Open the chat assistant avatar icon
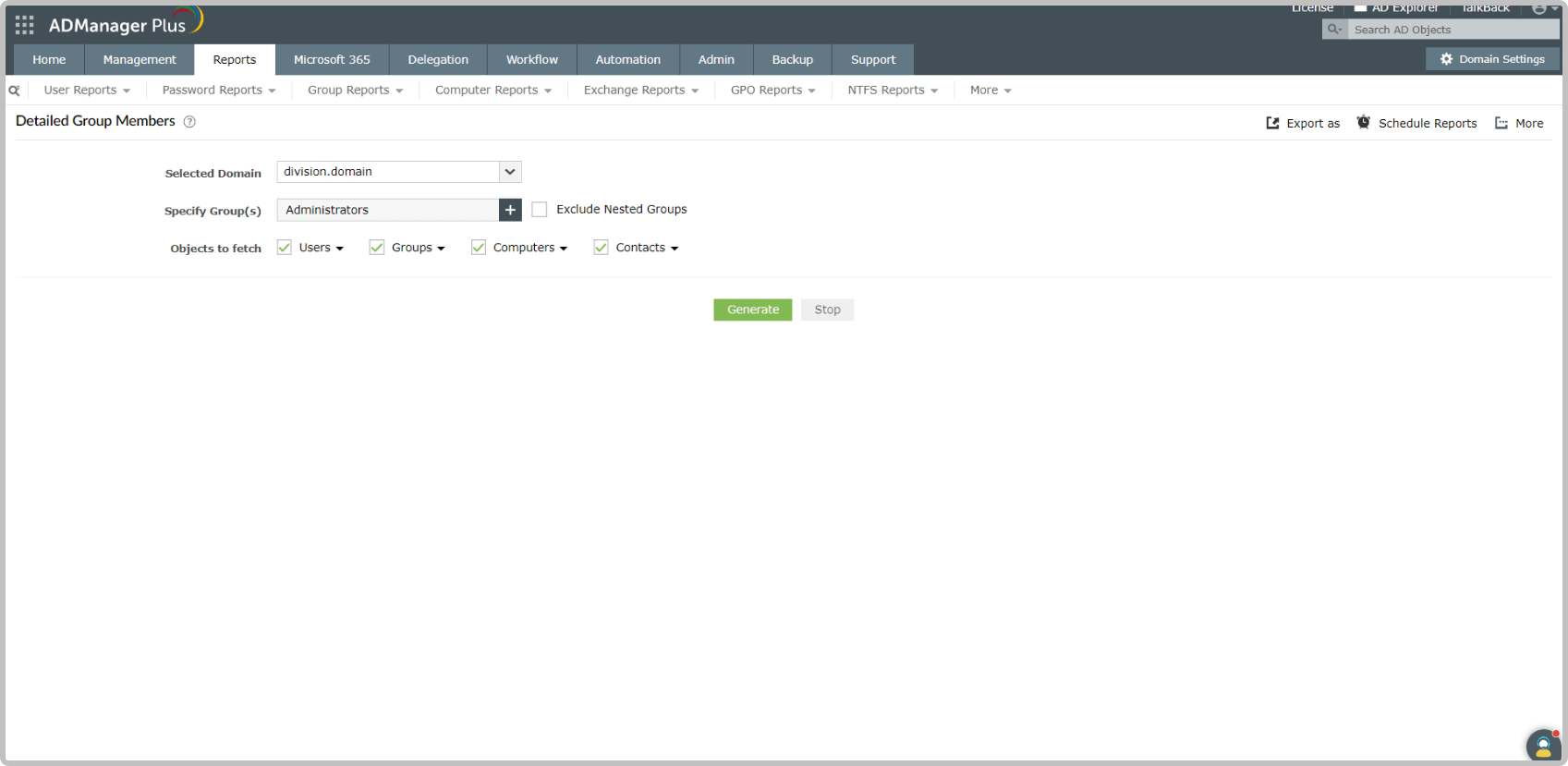The width and height of the screenshot is (1568, 766). click(x=1543, y=745)
